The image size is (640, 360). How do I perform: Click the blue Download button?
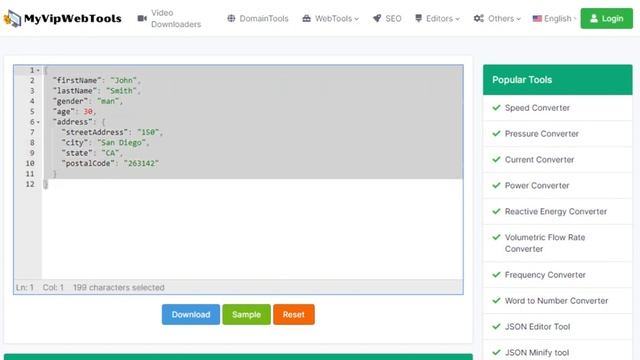pyautogui.click(x=191, y=314)
